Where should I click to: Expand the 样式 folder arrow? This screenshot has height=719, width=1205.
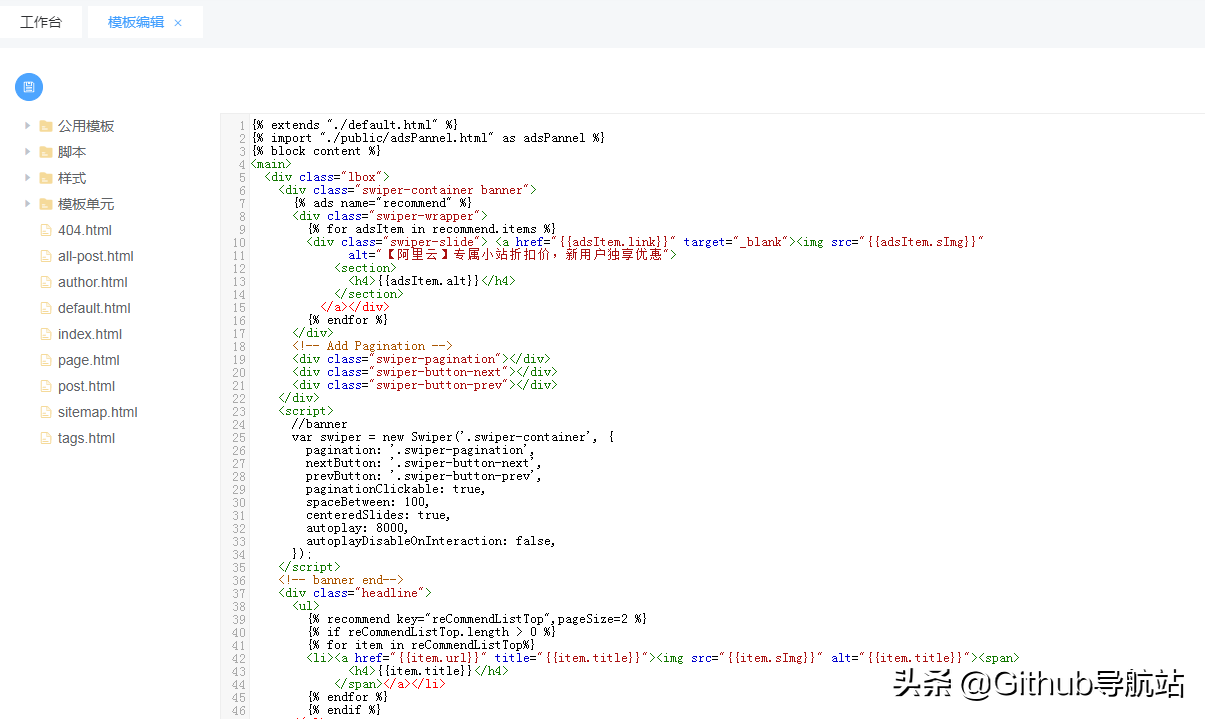pyautogui.click(x=27, y=178)
